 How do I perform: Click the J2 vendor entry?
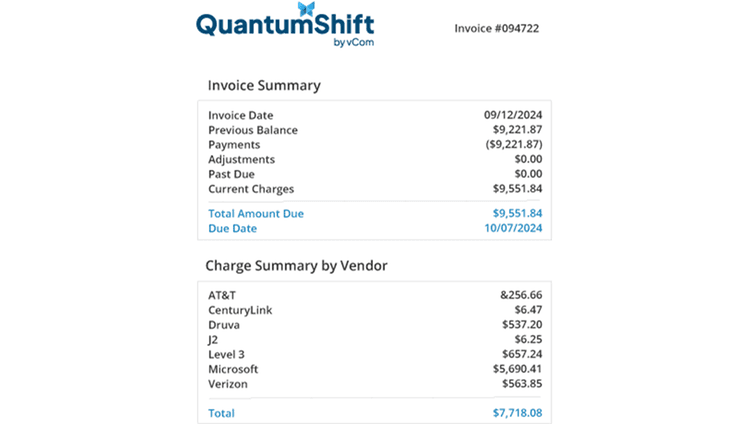pyautogui.click(x=213, y=340)
